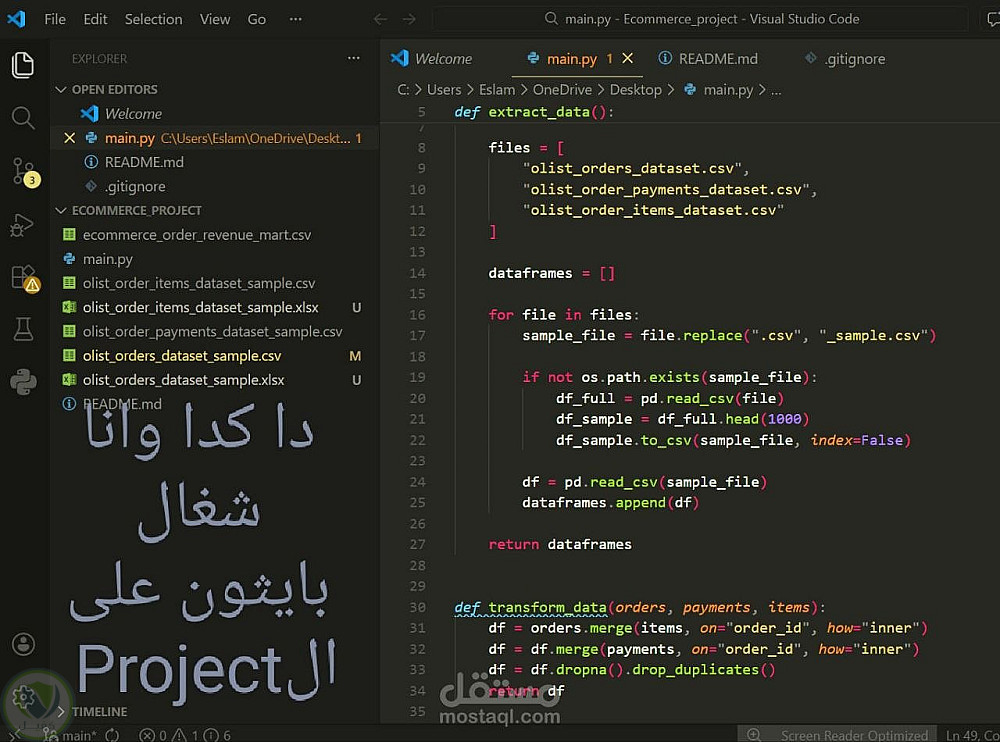Click main.py in the breadcrumb path
The height and width of the screenshot is (742, 1000).
pos(728,90)
